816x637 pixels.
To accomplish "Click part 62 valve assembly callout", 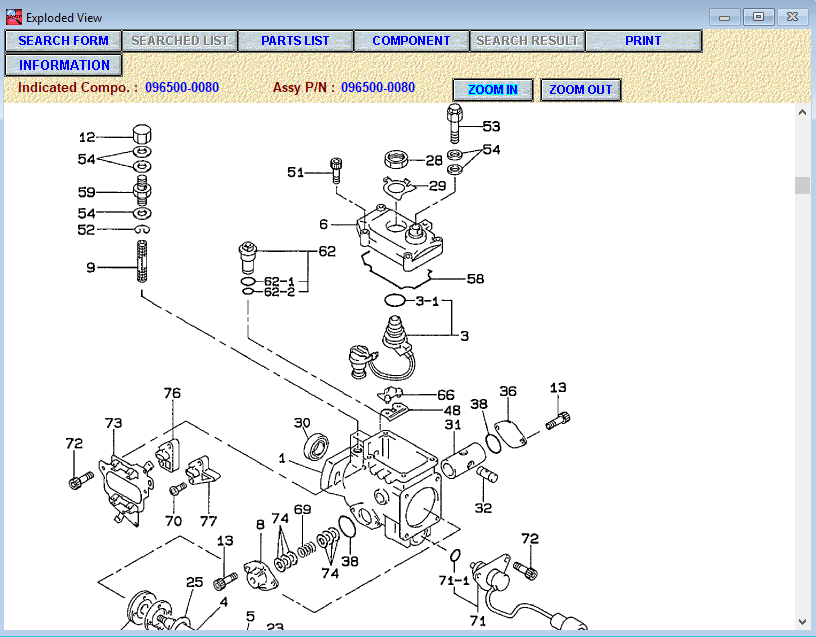I will [x=326, y=253].
